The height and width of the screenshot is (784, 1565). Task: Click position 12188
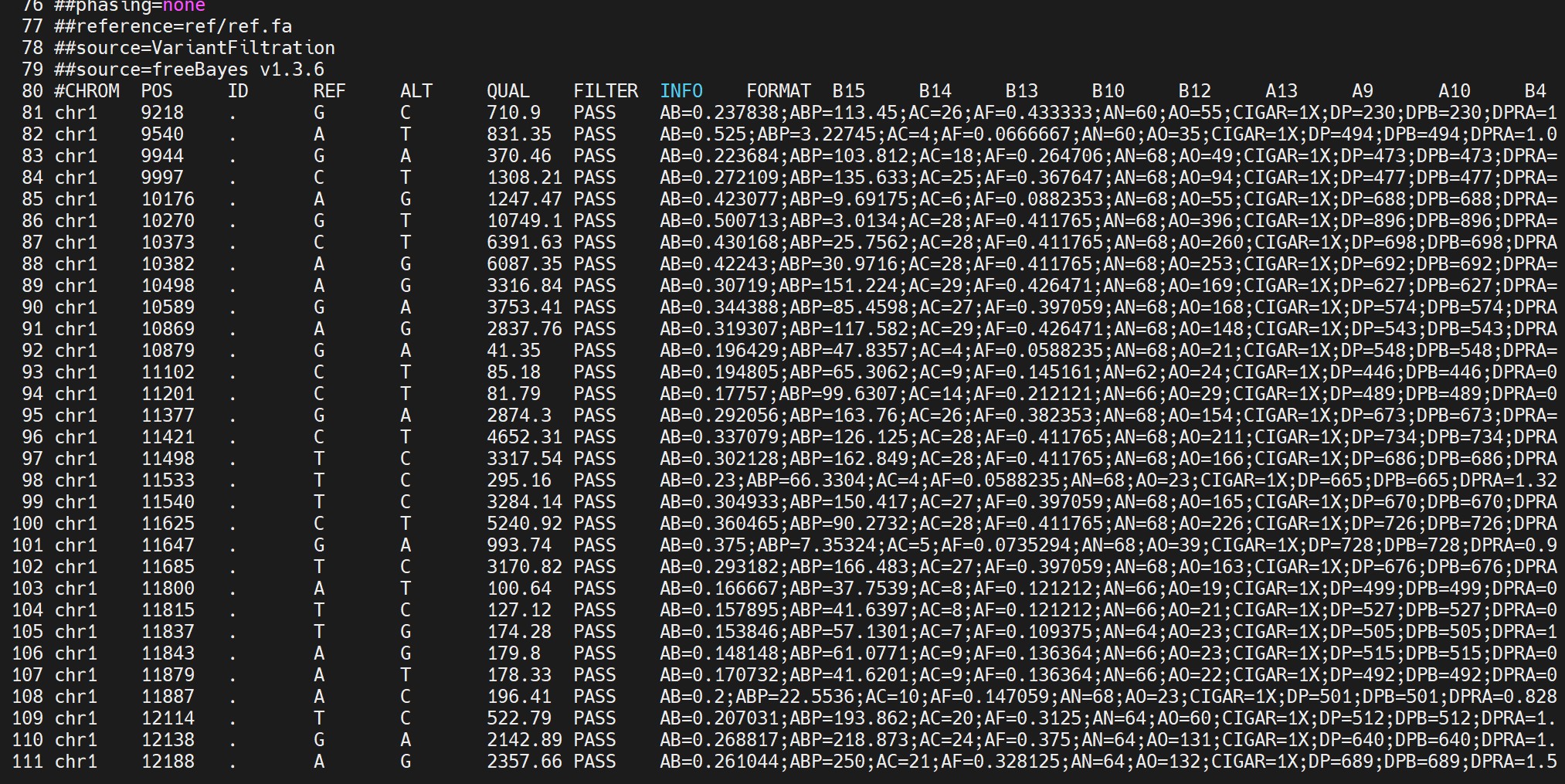point(168,762)
